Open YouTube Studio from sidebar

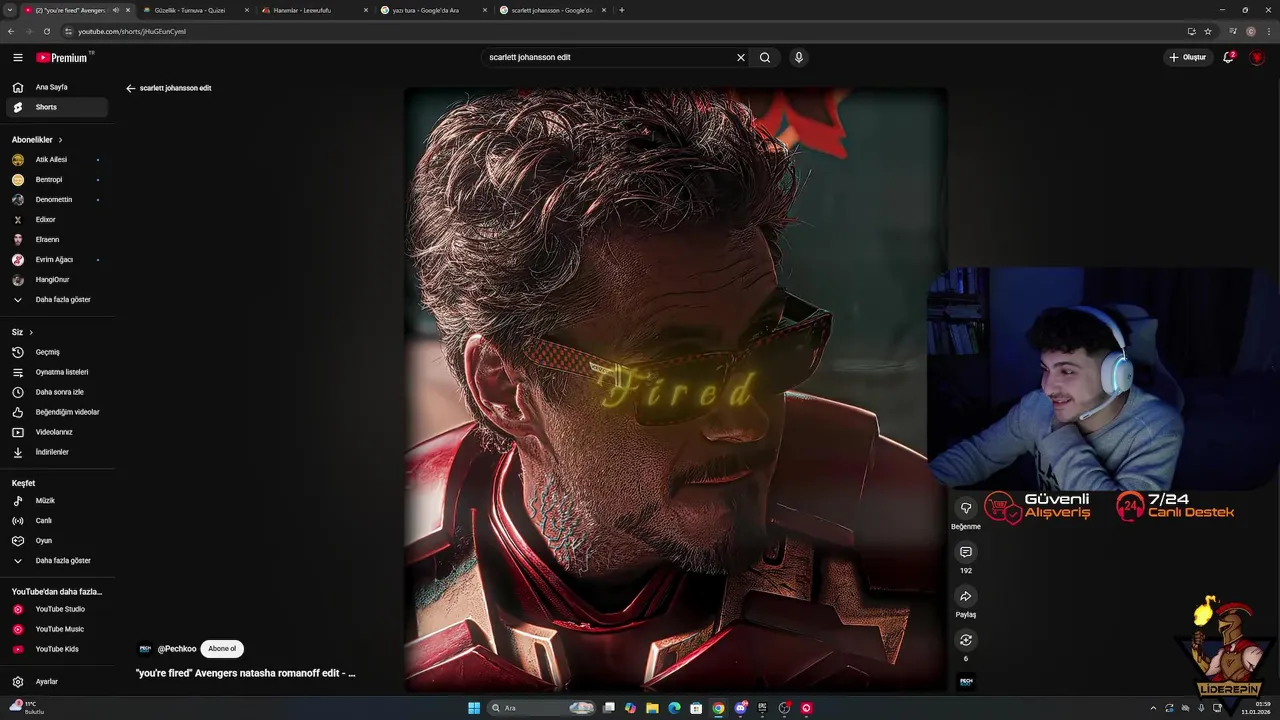click(x=57, y=609)
